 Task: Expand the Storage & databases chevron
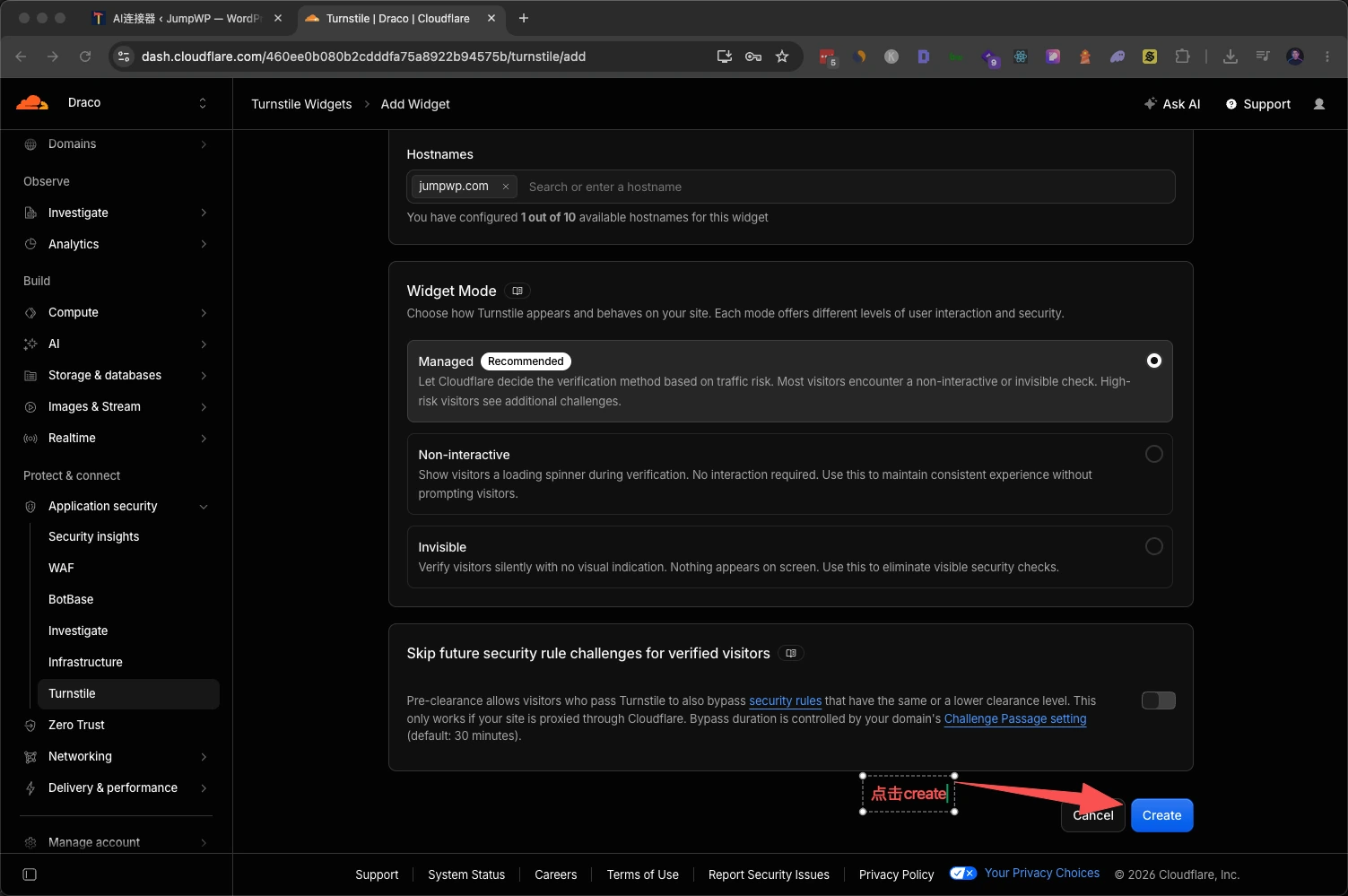click(x=204, y=375)
